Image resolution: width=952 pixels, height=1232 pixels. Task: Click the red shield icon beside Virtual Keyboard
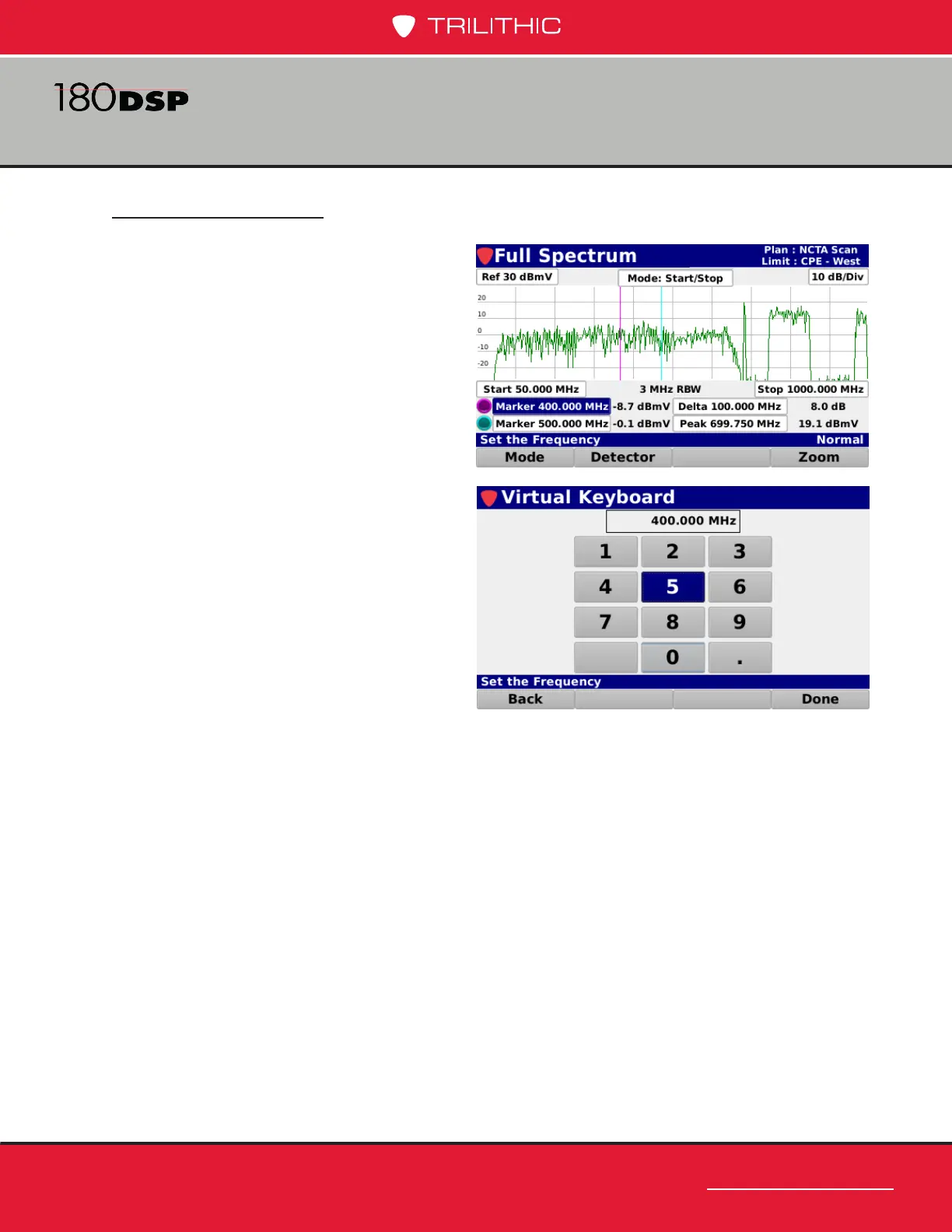coord(488,498)
